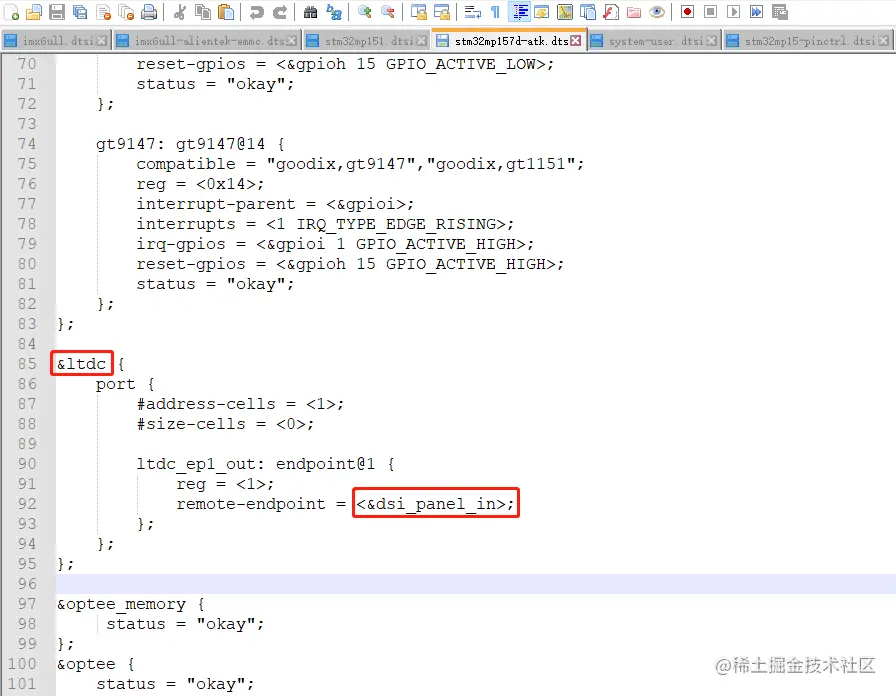
Task: Click the Redo arrow icon
Action: point(280,11)
